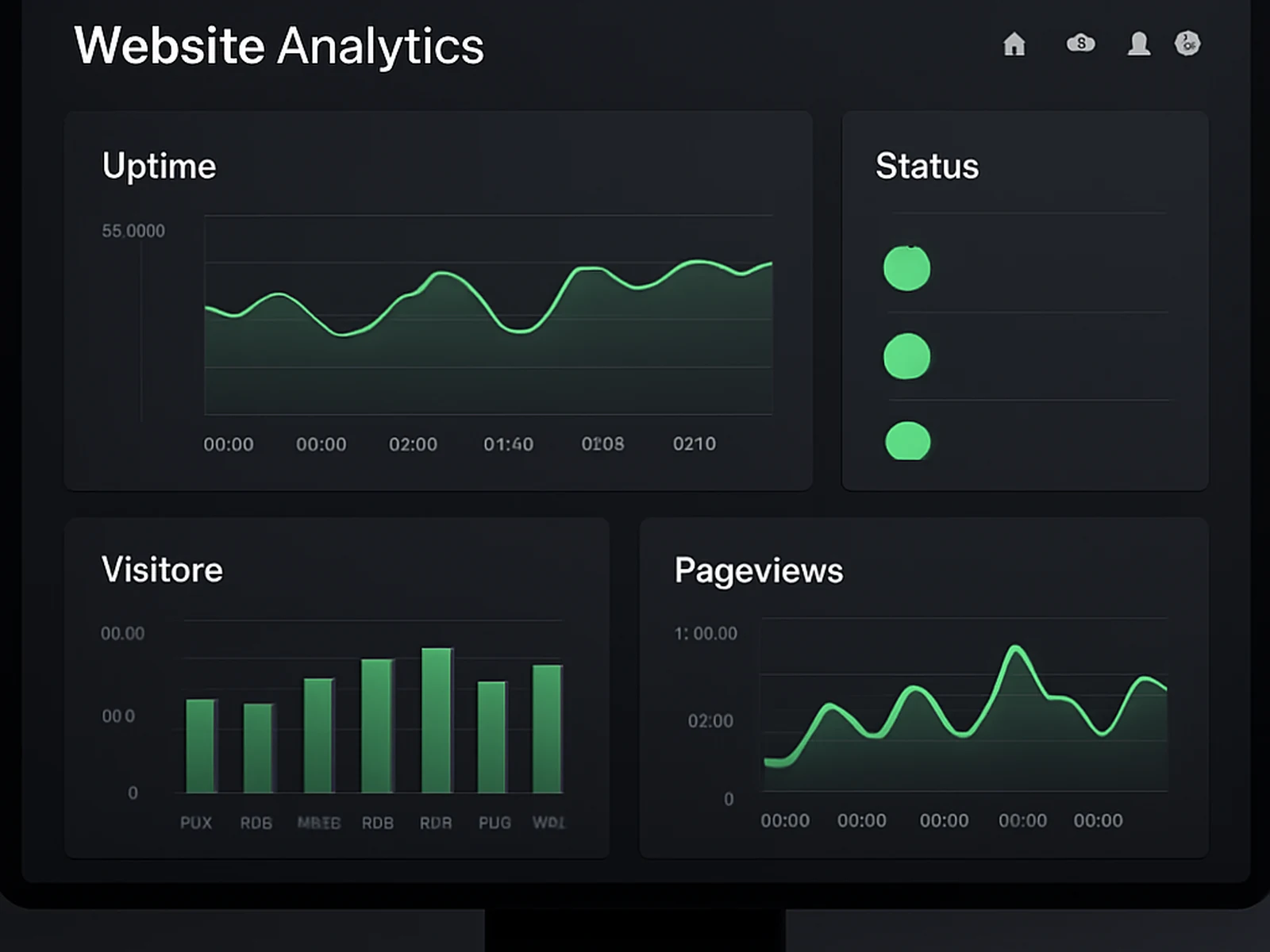The height and width of the screenshot is (952, 1270).
Task: Click the cloud icon in header
Action: click(1080, 43)
